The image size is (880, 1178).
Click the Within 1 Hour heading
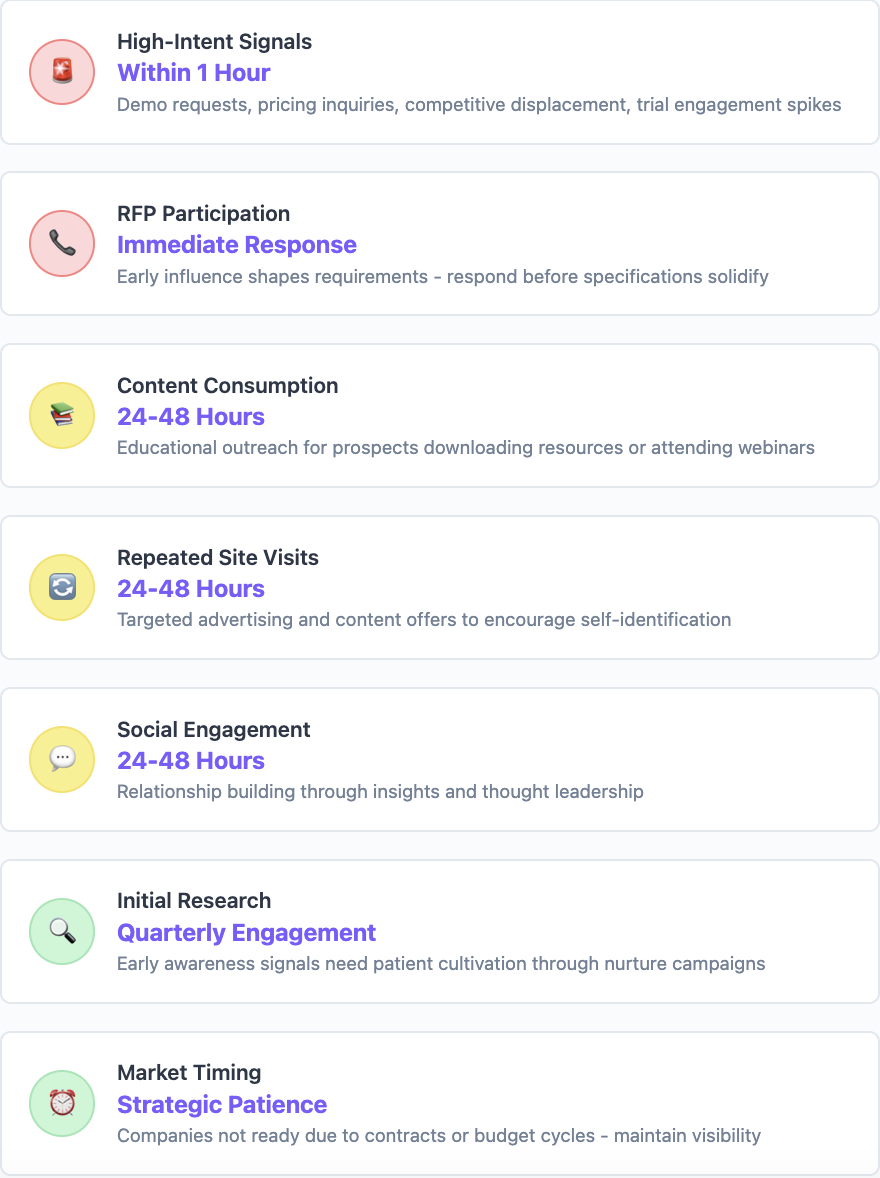(x=194, y=73)
